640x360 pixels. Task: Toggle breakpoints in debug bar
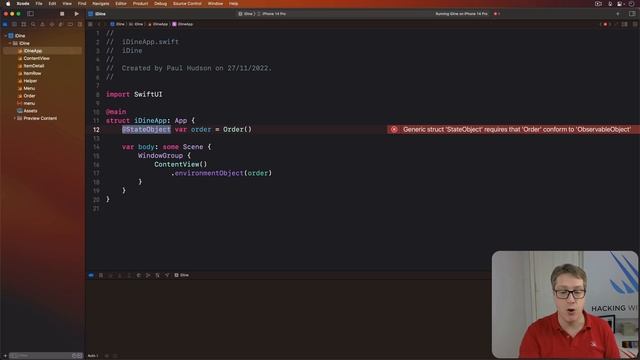click(x=91, y=275)
